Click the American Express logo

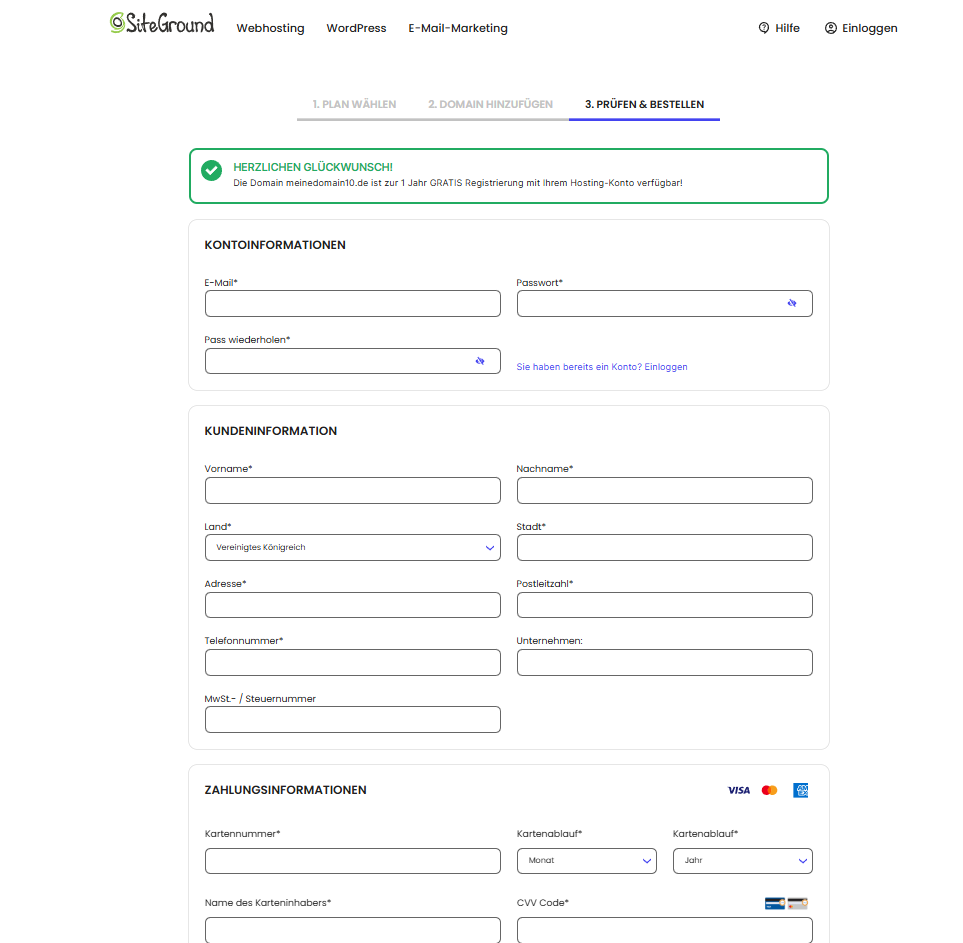800,790
